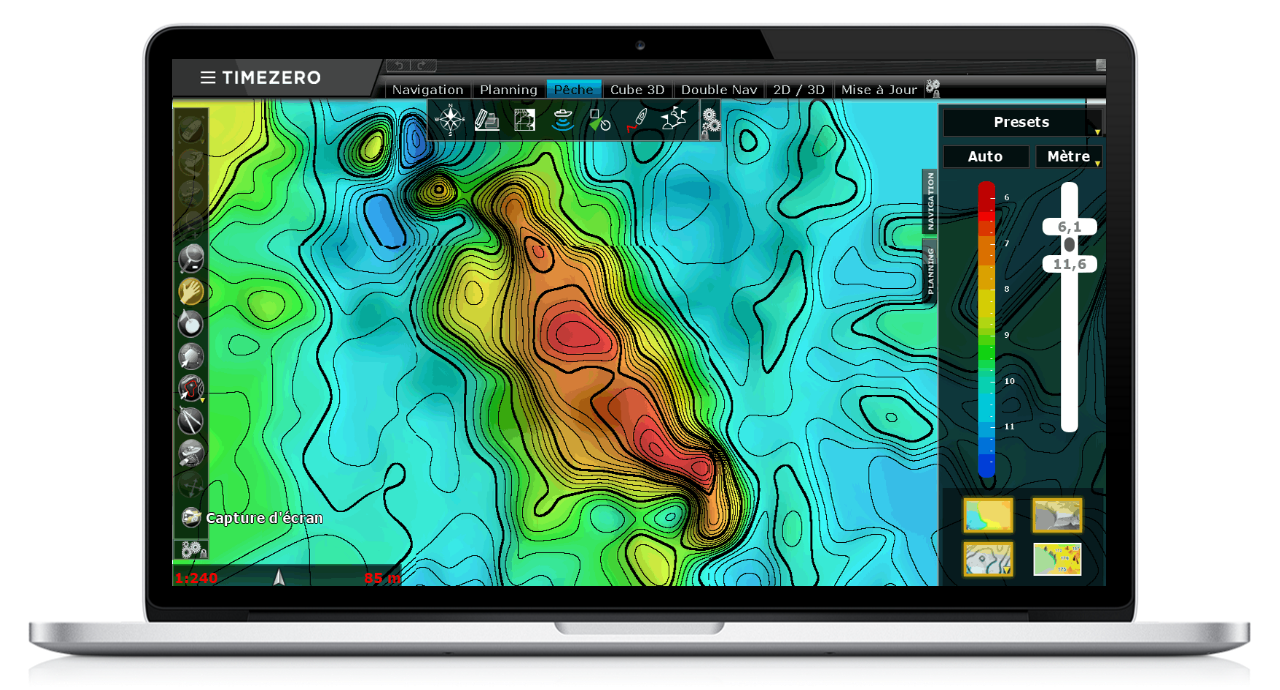
Task: Select the divider measuring tool
Action: (191, 421)
